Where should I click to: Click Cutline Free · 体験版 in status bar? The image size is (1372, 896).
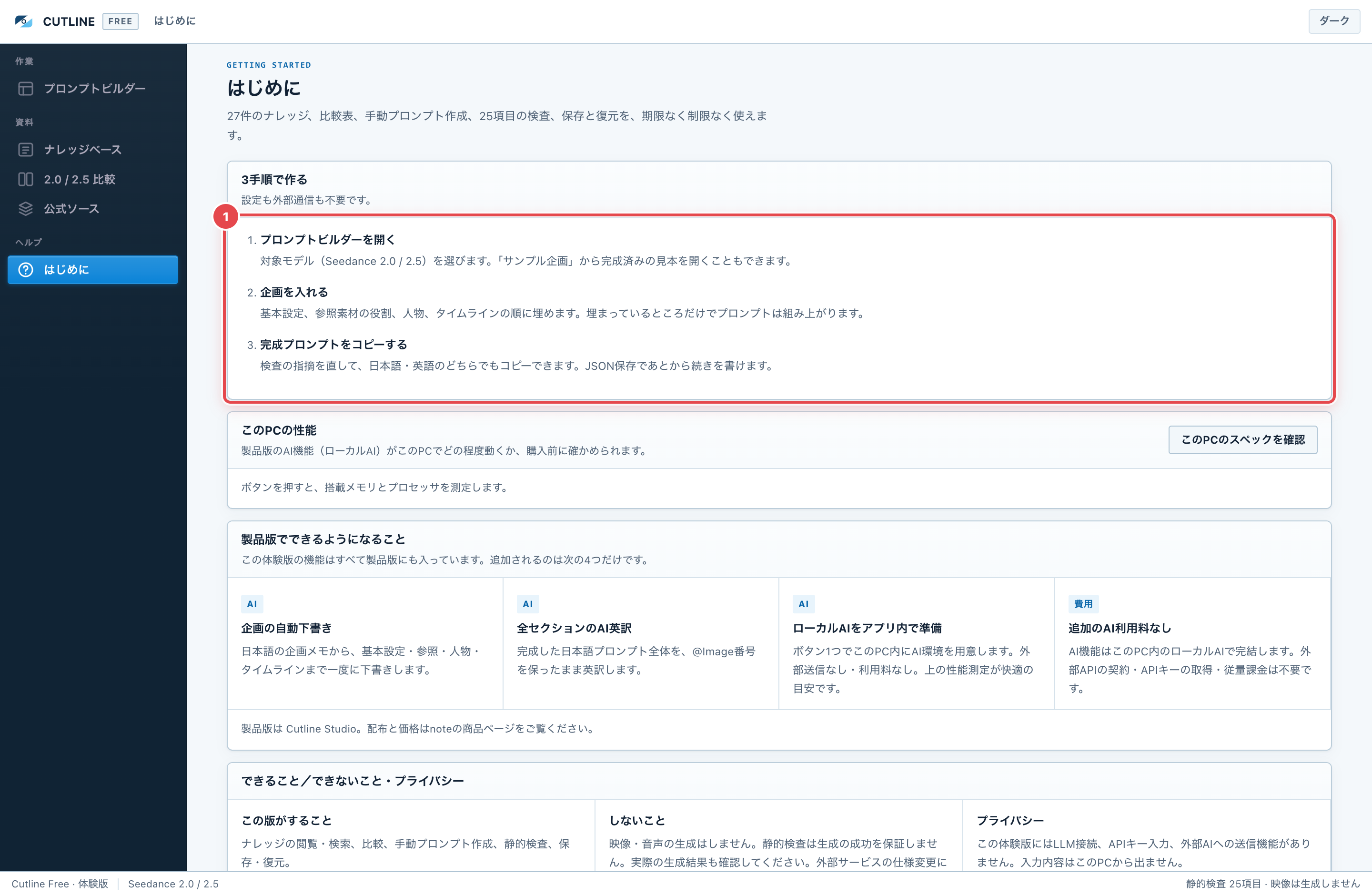(60, 884)
